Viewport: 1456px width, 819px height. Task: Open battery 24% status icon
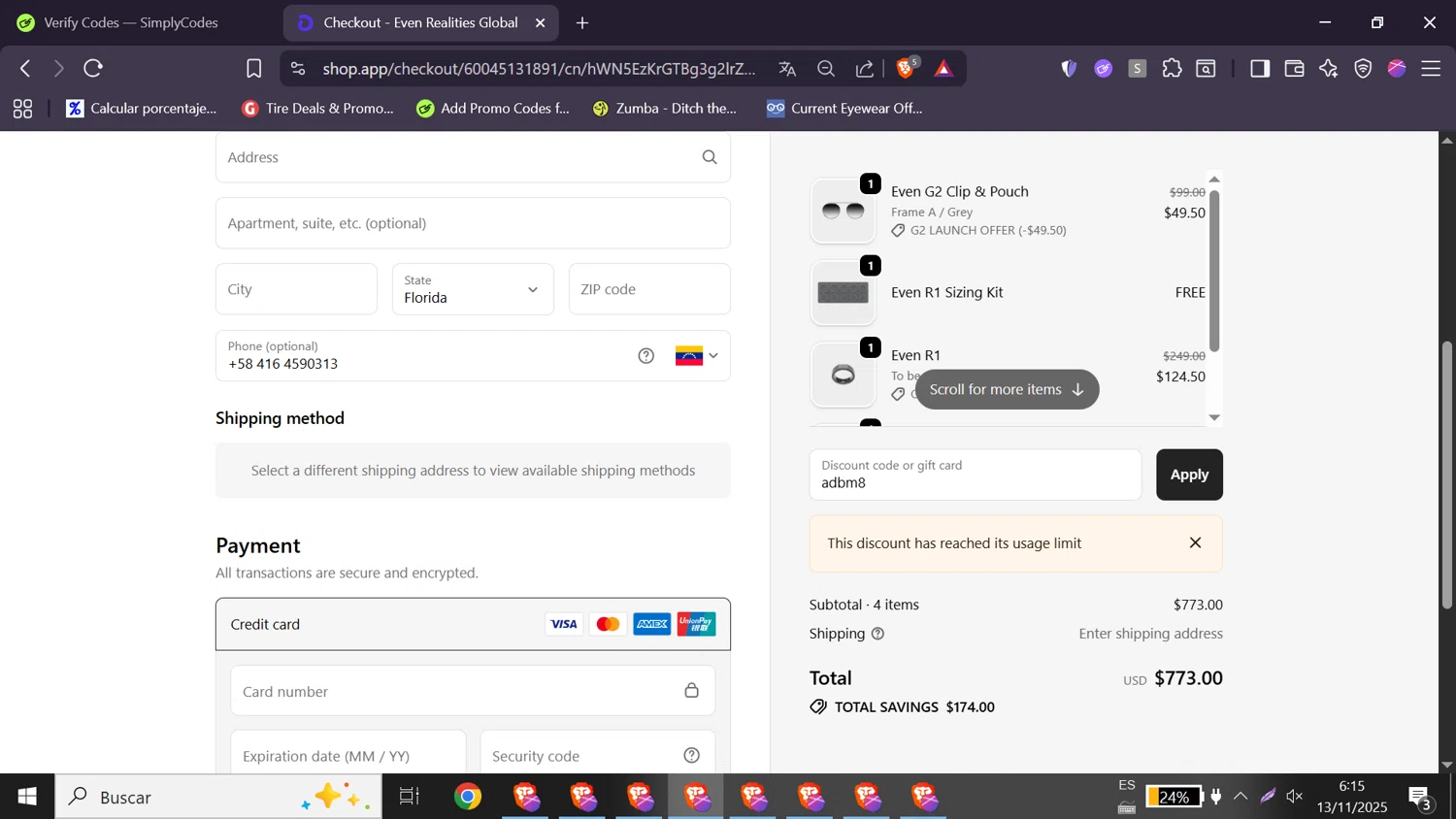click(1174, 797)
